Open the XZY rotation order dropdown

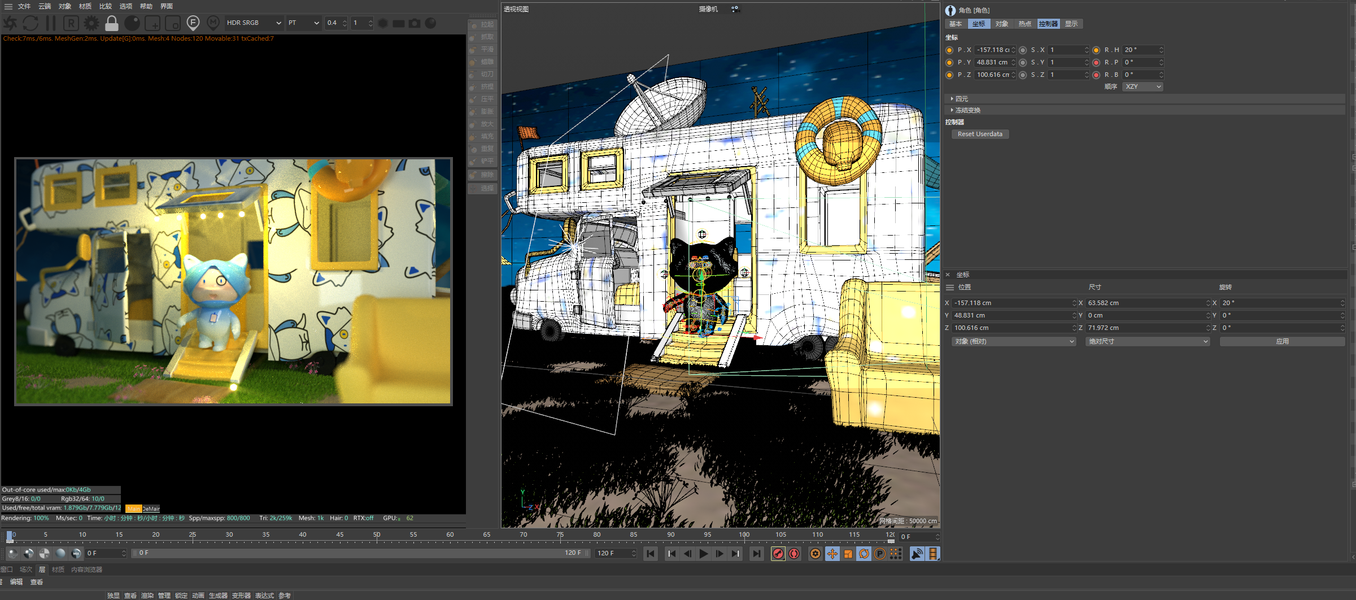(1143, 87)
